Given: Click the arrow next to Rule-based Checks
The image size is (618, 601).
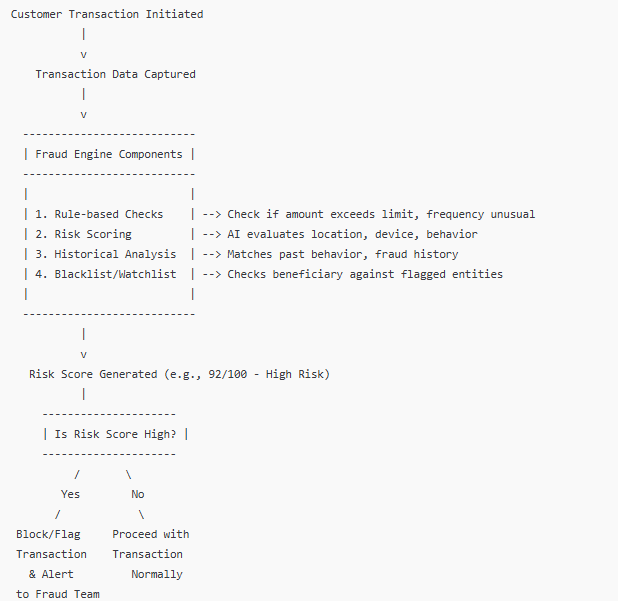Looking at the screenshot, I should coord(212,214).
